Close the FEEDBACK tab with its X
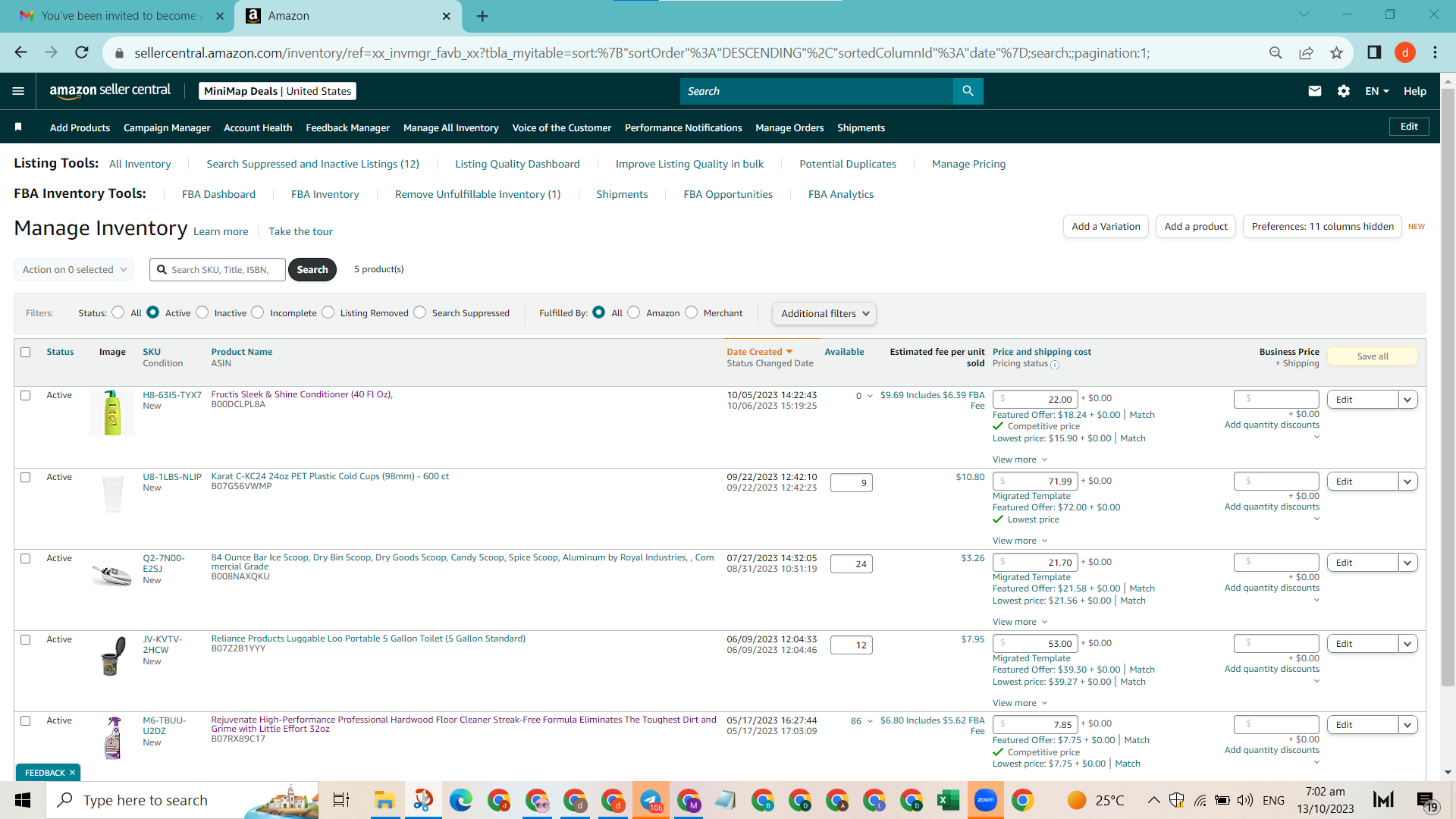Screen dimensions: 1456x819 tap(73, 773)
